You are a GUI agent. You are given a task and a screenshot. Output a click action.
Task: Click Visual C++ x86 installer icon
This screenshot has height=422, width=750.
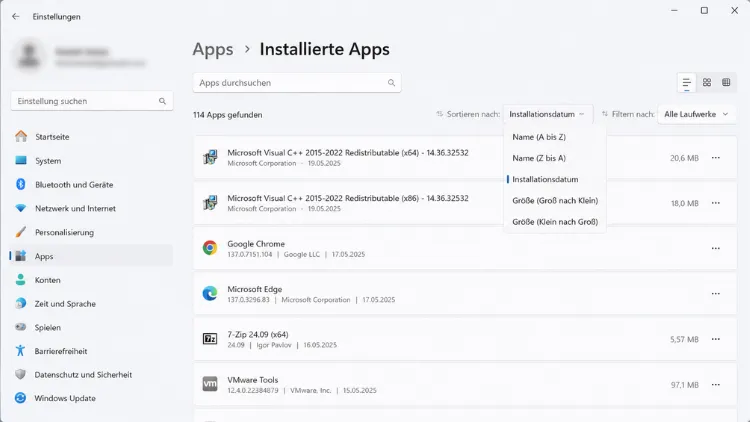point(210,202)
